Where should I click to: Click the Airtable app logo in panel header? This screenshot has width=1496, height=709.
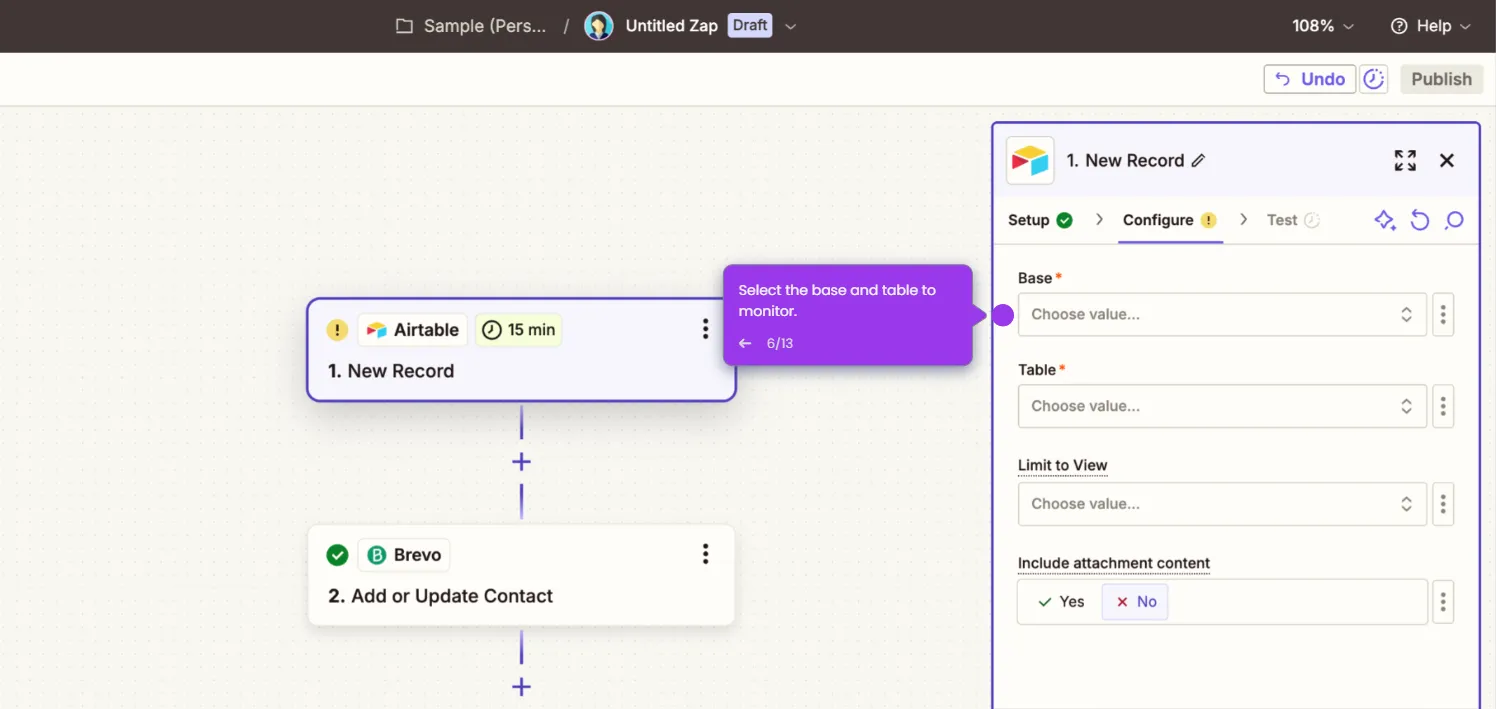[1030, 160]
